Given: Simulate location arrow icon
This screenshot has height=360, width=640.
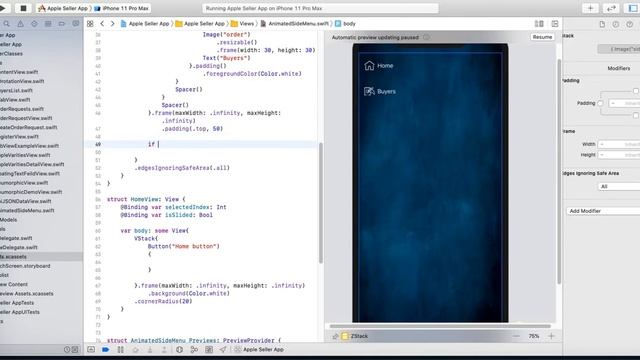Looking at the screenshot, I should tap(223, 350).
